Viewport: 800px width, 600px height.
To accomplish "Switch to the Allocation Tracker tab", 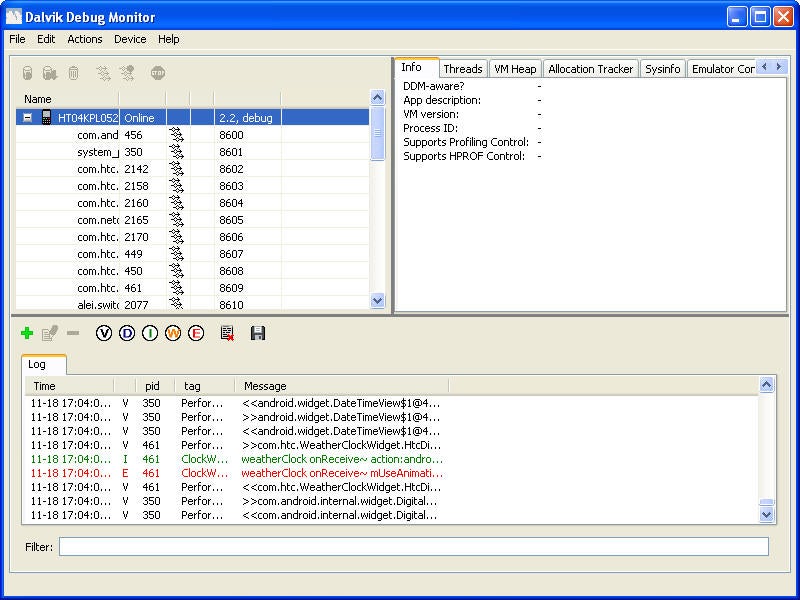I will pyautogui.click(x=590, y=69).
